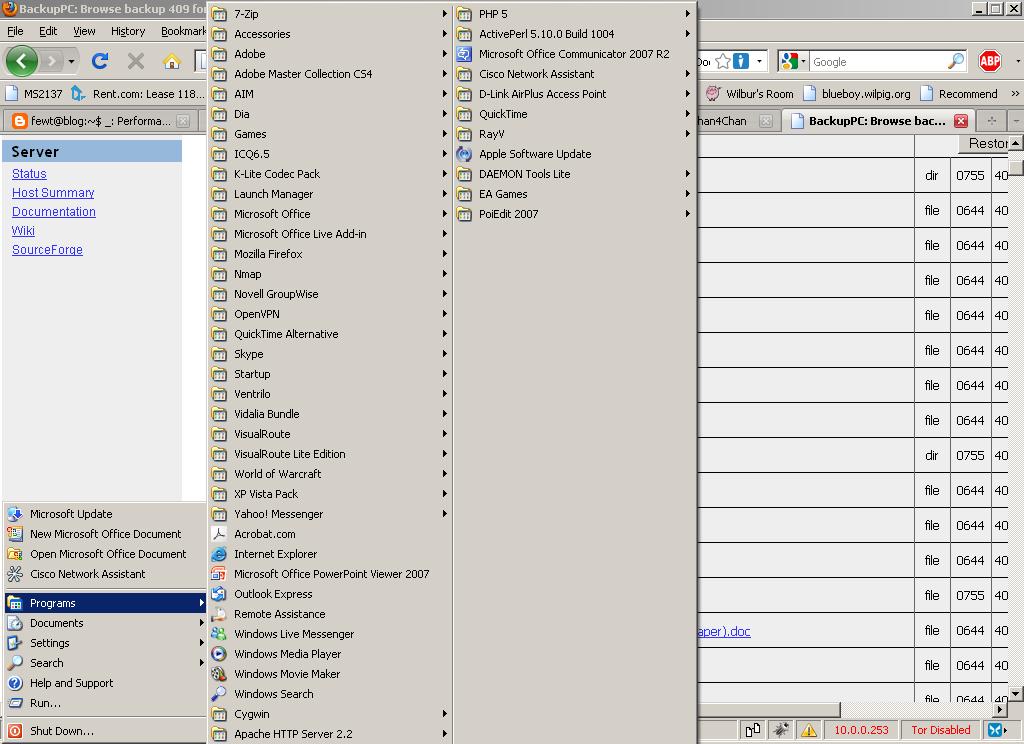This screenshot has height=744, width=1024.
Task: Click the Adblock Plus ABP icon
Action: coord(990,61)
